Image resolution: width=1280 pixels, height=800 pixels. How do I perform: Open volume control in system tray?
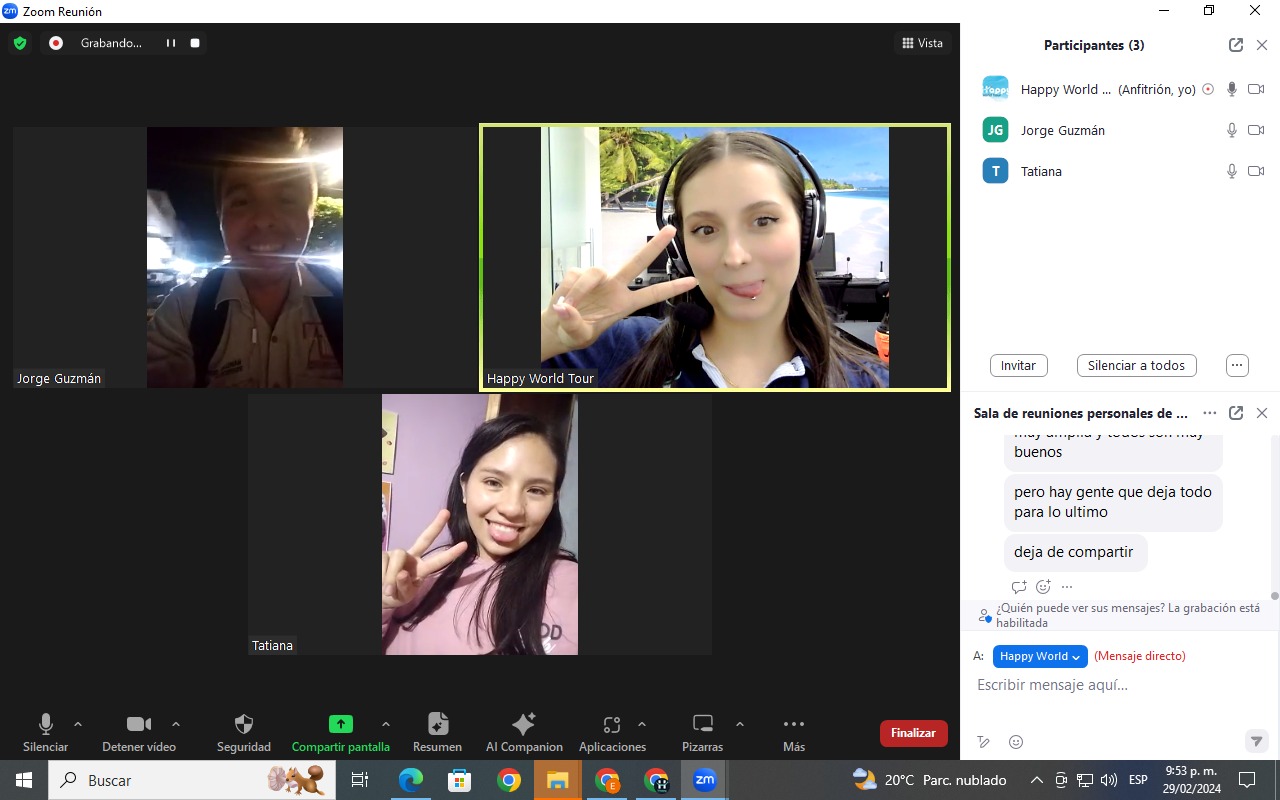[x=1108, y=780]
